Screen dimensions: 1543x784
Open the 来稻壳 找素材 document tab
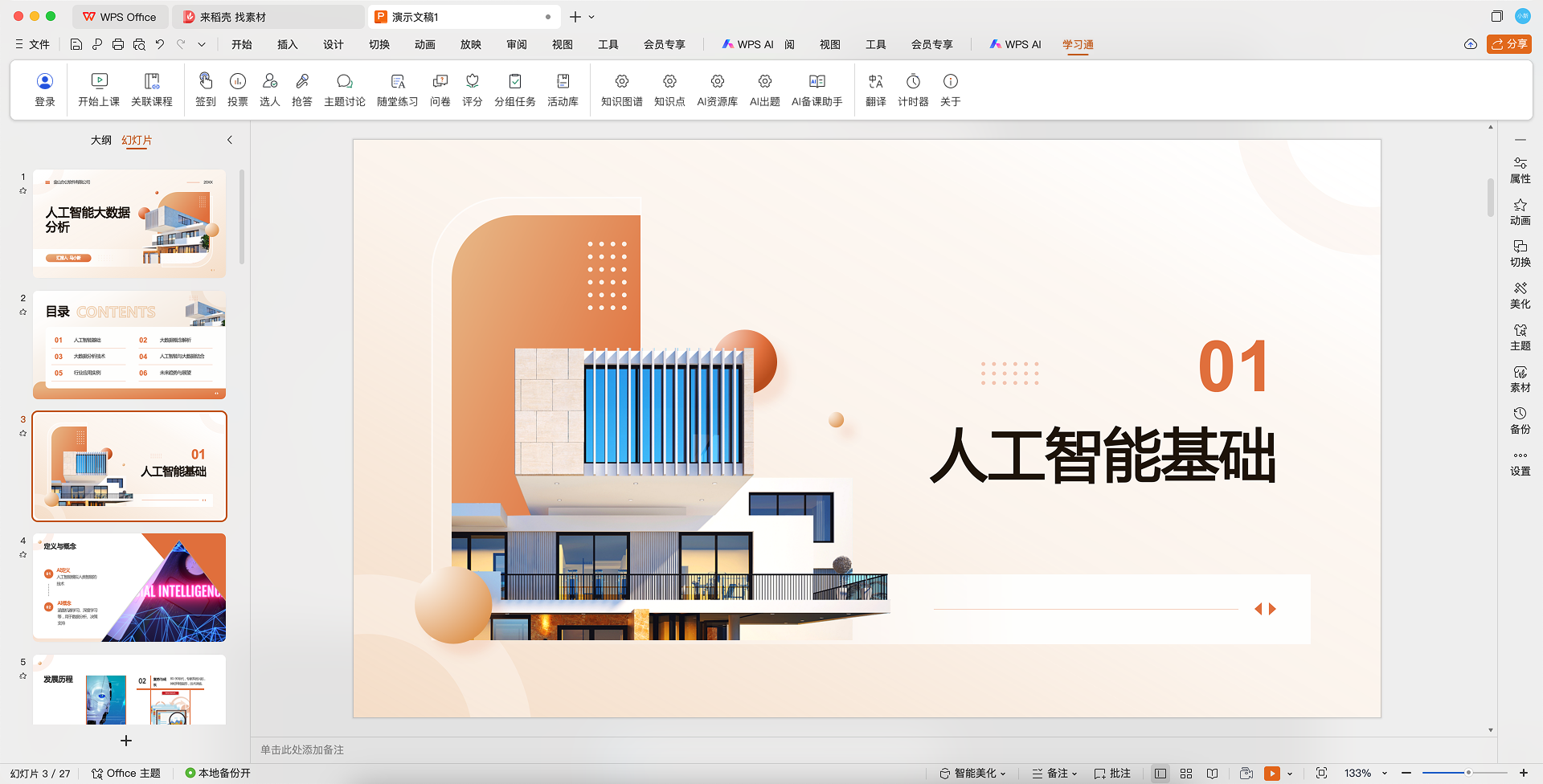click(268, 17)
